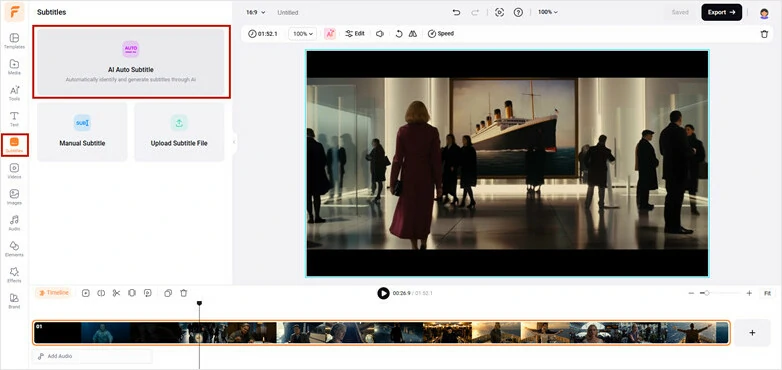
Task: Rotate the video clip
Action: 398,34
